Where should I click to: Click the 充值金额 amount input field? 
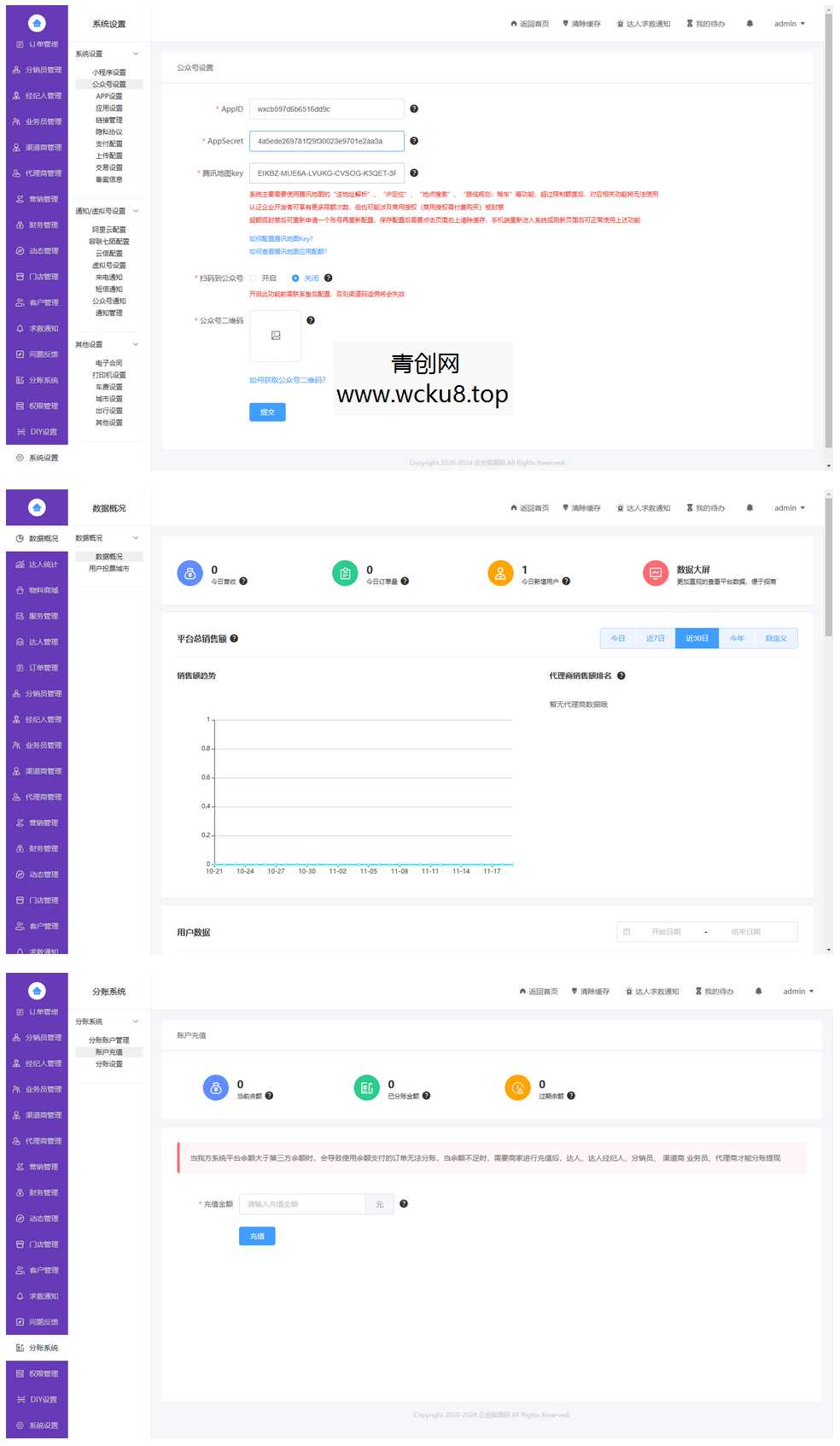click(303, 1203)
